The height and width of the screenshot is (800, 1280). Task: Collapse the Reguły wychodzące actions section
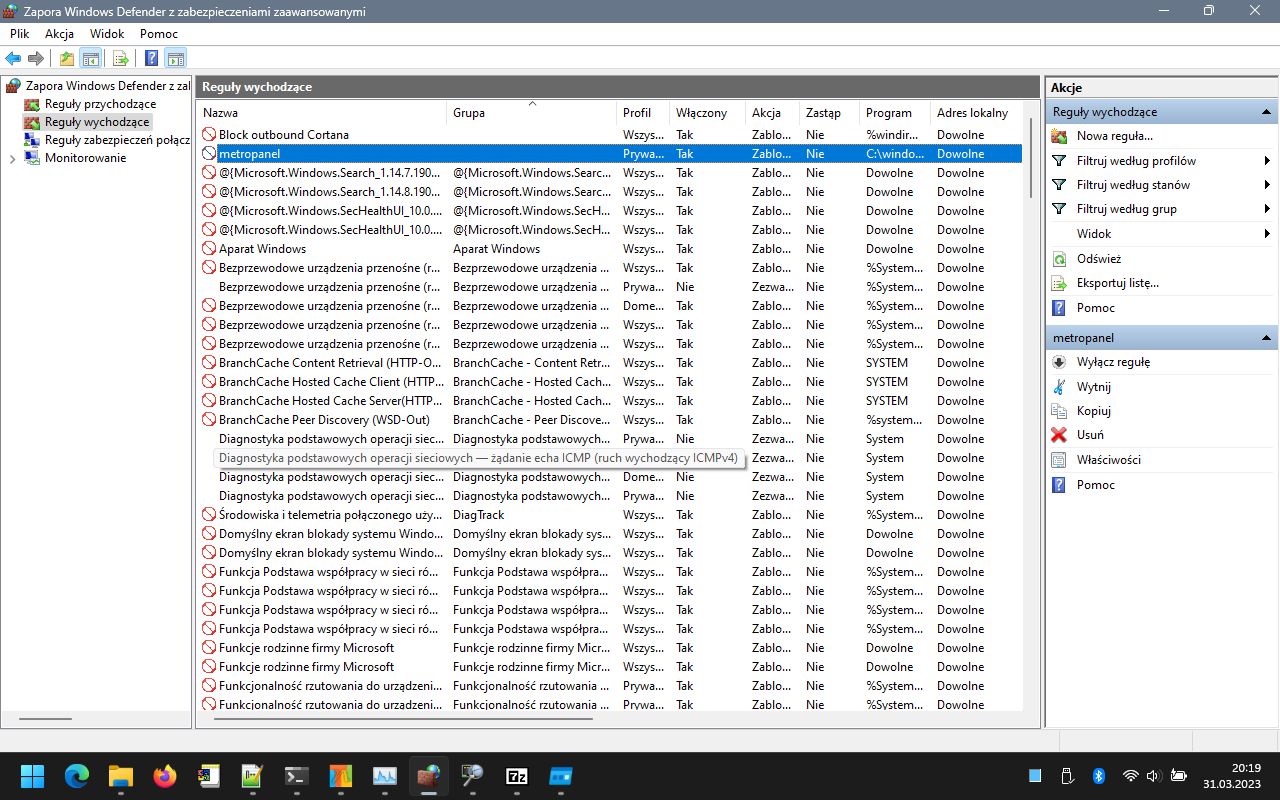pos(1266,112)
